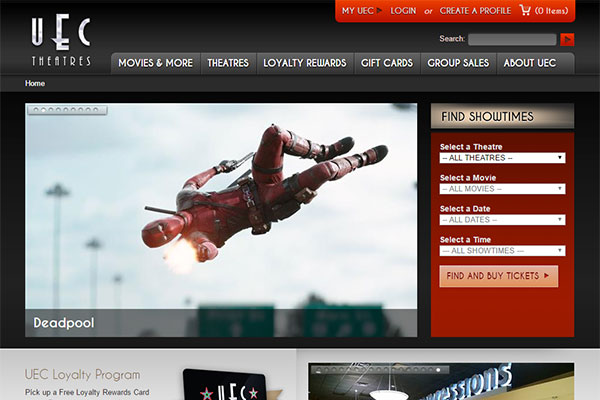Follow the Create a Profile link
The height and width of the screenshot is (400, 600).
click(475, 11)
